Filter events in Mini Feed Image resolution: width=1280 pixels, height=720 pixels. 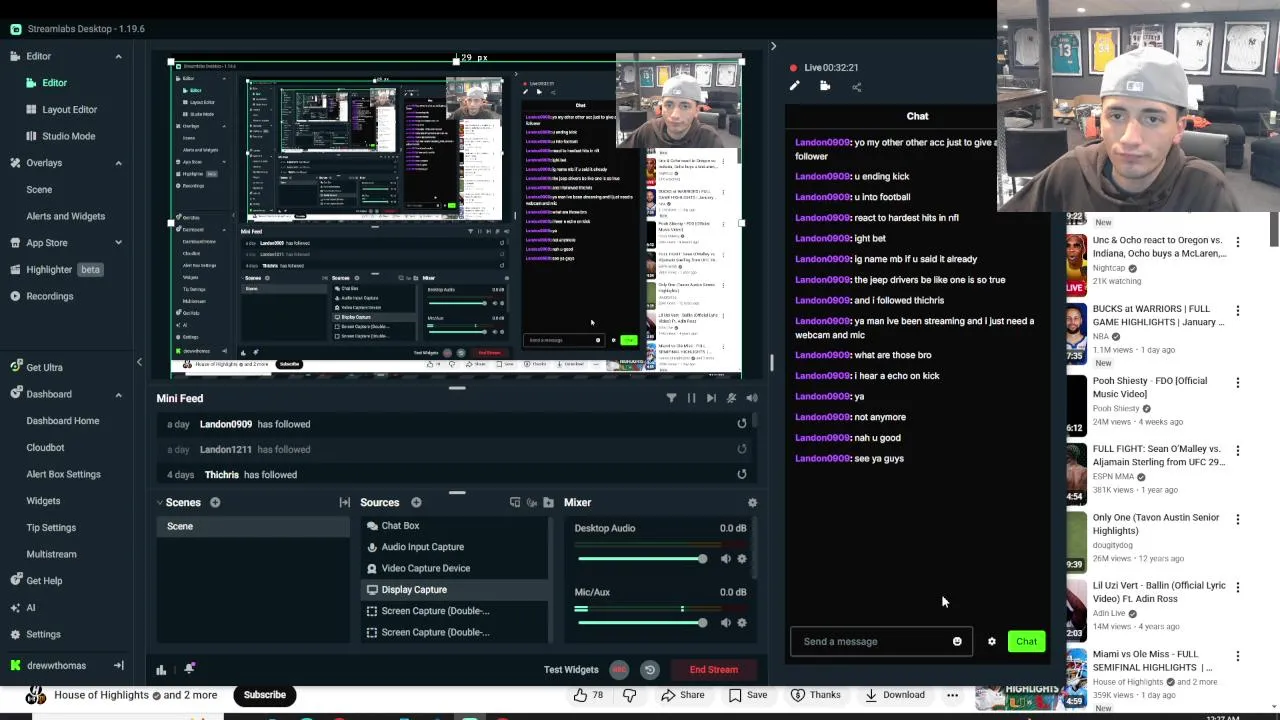click(671, 398)
